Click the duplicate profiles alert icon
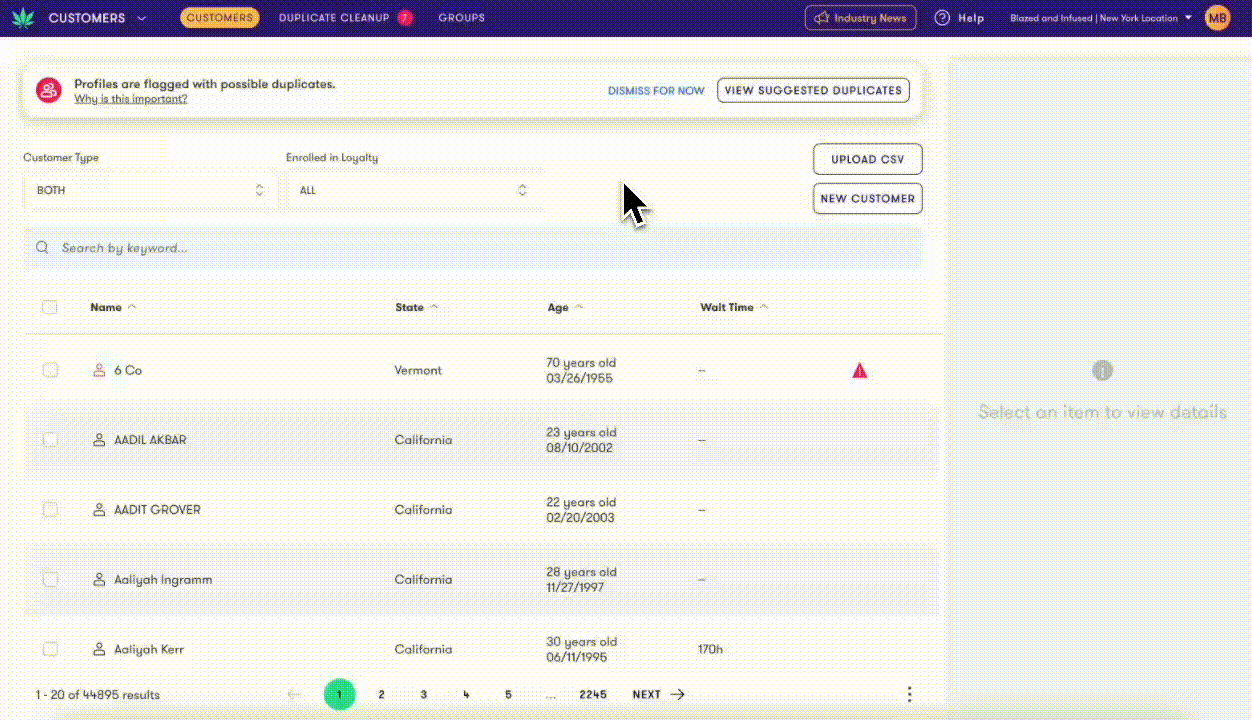This screenshot has width=1252, height=720. (x=49, y=91)
